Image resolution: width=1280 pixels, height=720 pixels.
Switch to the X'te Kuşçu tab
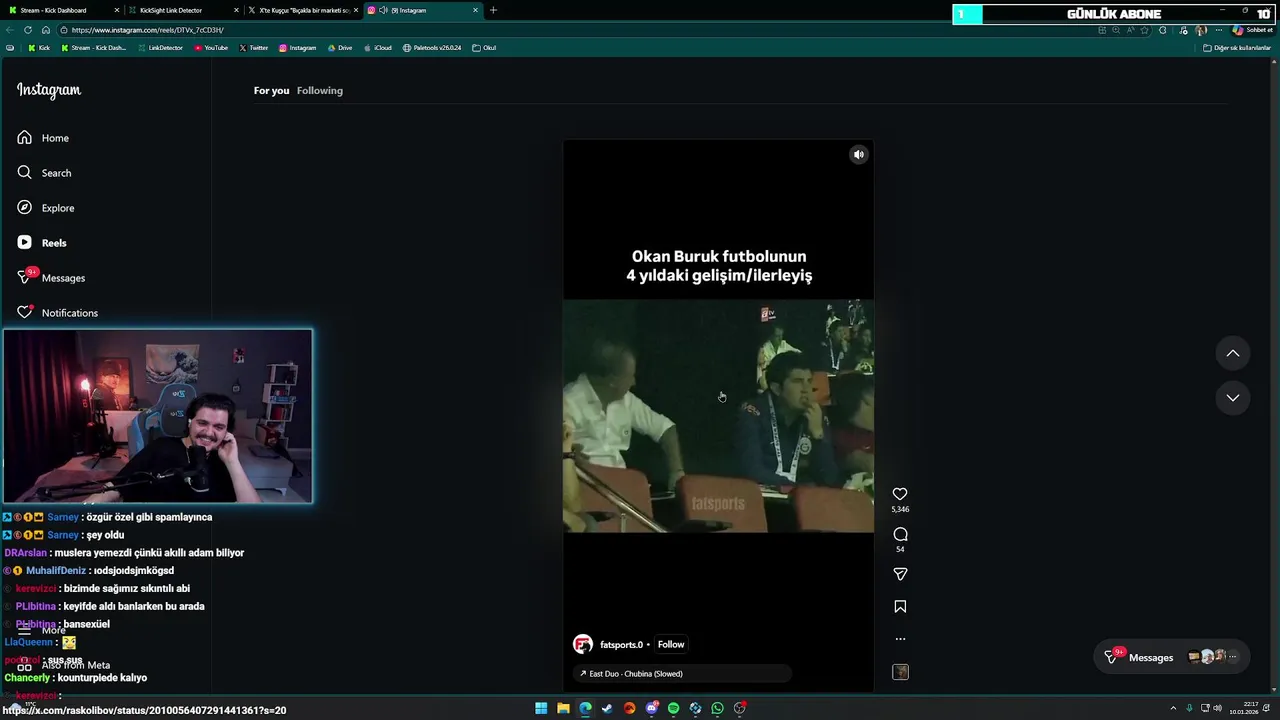pyautogui.click(x=302, y=10)
